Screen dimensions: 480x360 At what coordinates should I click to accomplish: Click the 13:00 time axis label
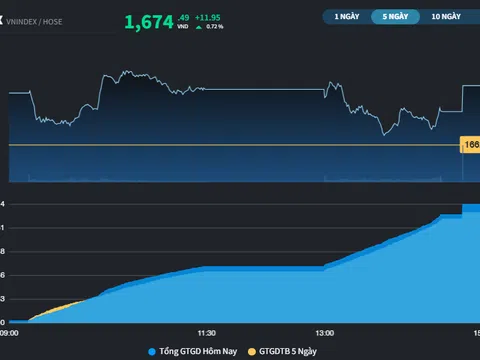[x=325, y=333]
